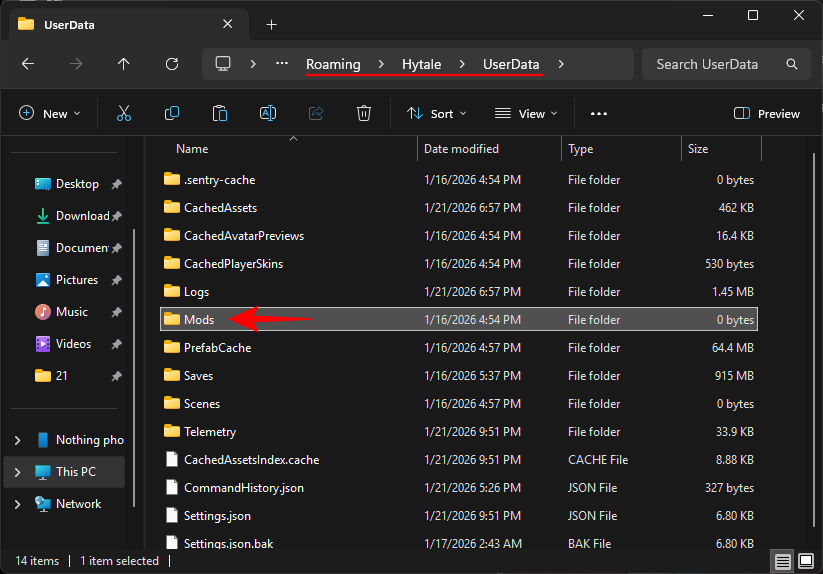Click the Copy icon in toolbar

click(172, 114)
